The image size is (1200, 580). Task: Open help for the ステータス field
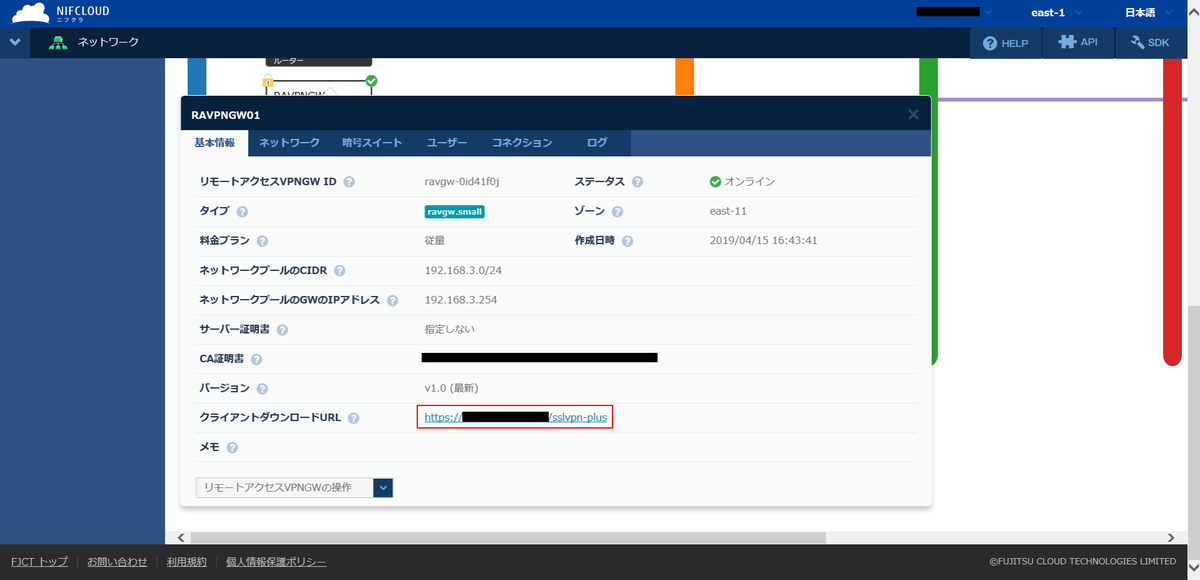coord(639,182)
